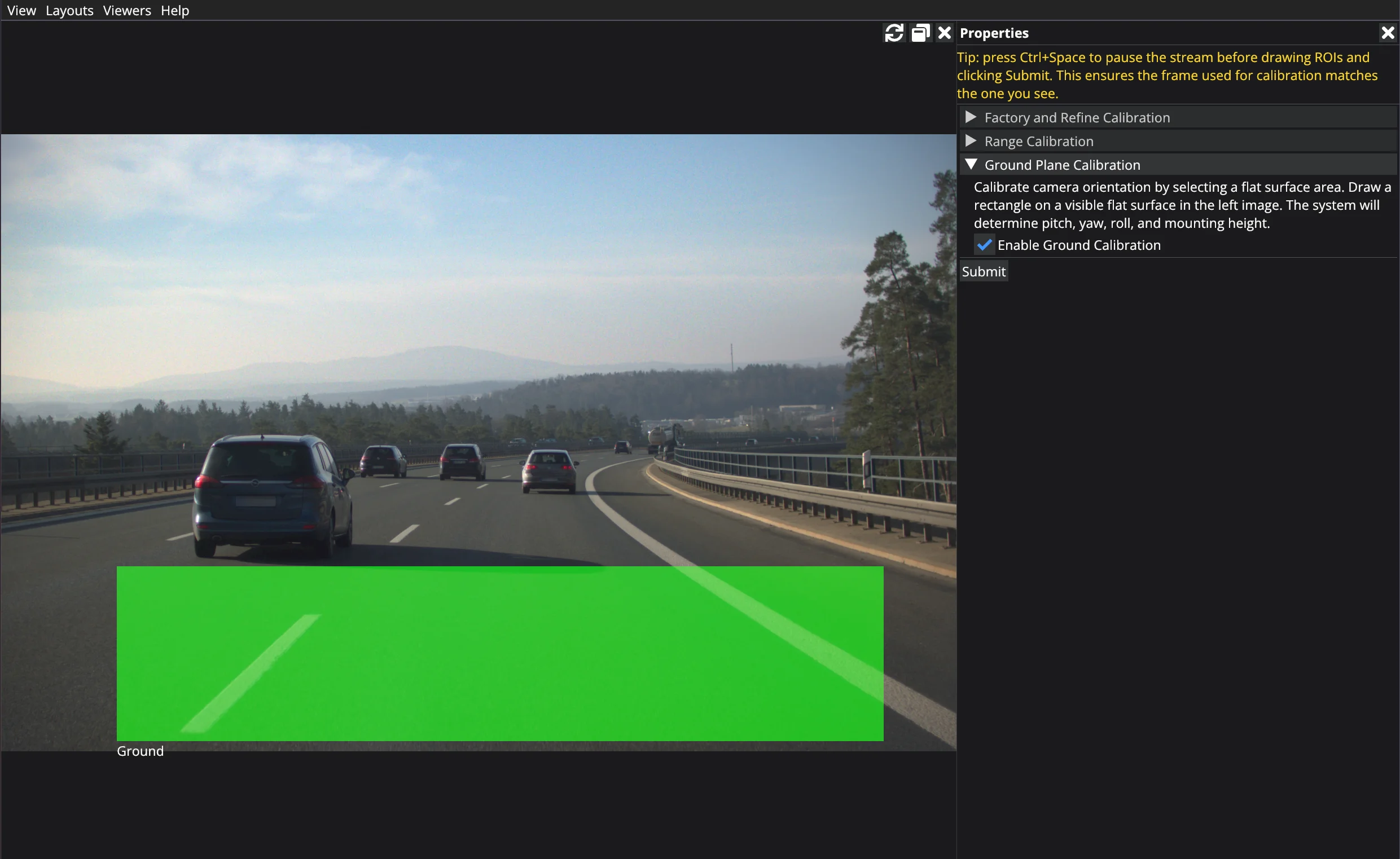Click the refresh viewer icon
The image size is (1400, 859).
pyautogui.click(x=893, y=33)
